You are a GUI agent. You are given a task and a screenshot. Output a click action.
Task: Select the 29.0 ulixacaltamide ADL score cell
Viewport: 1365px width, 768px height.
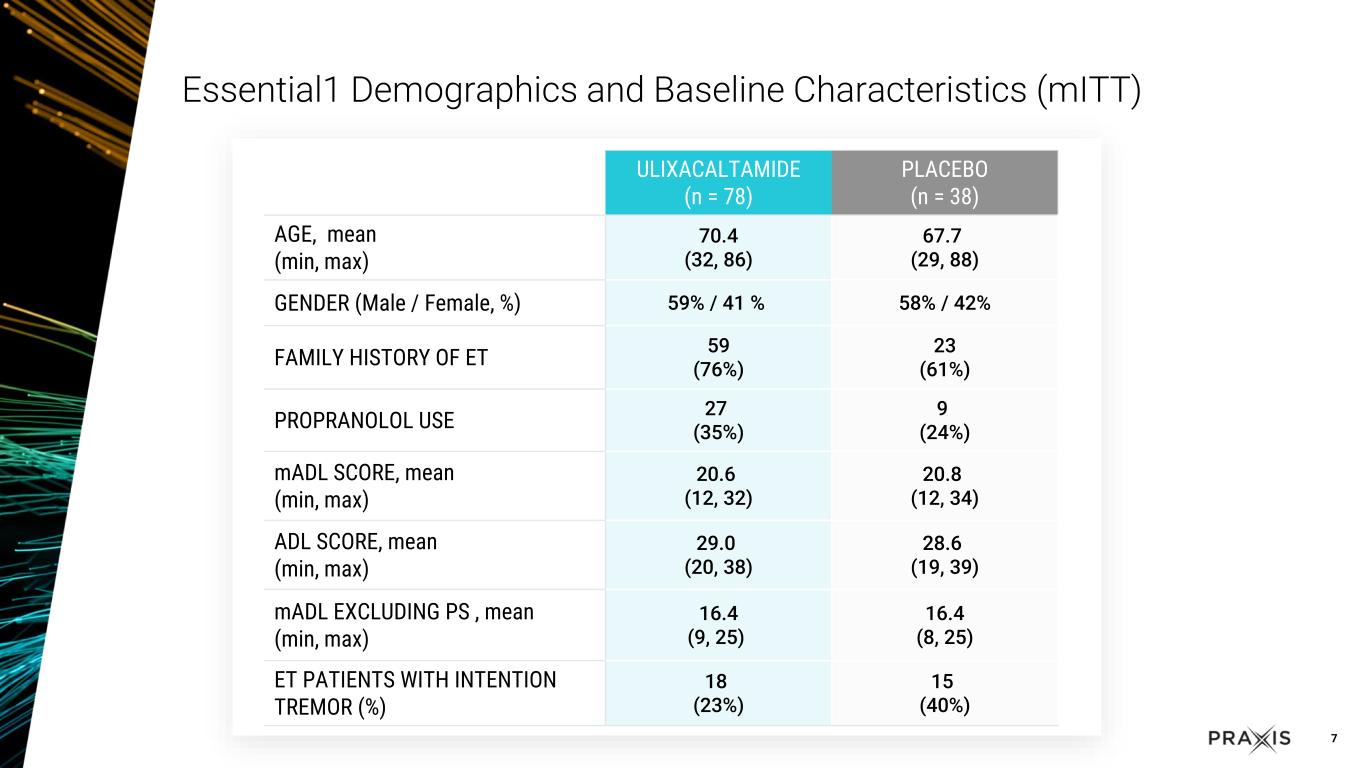coord(718,555)
